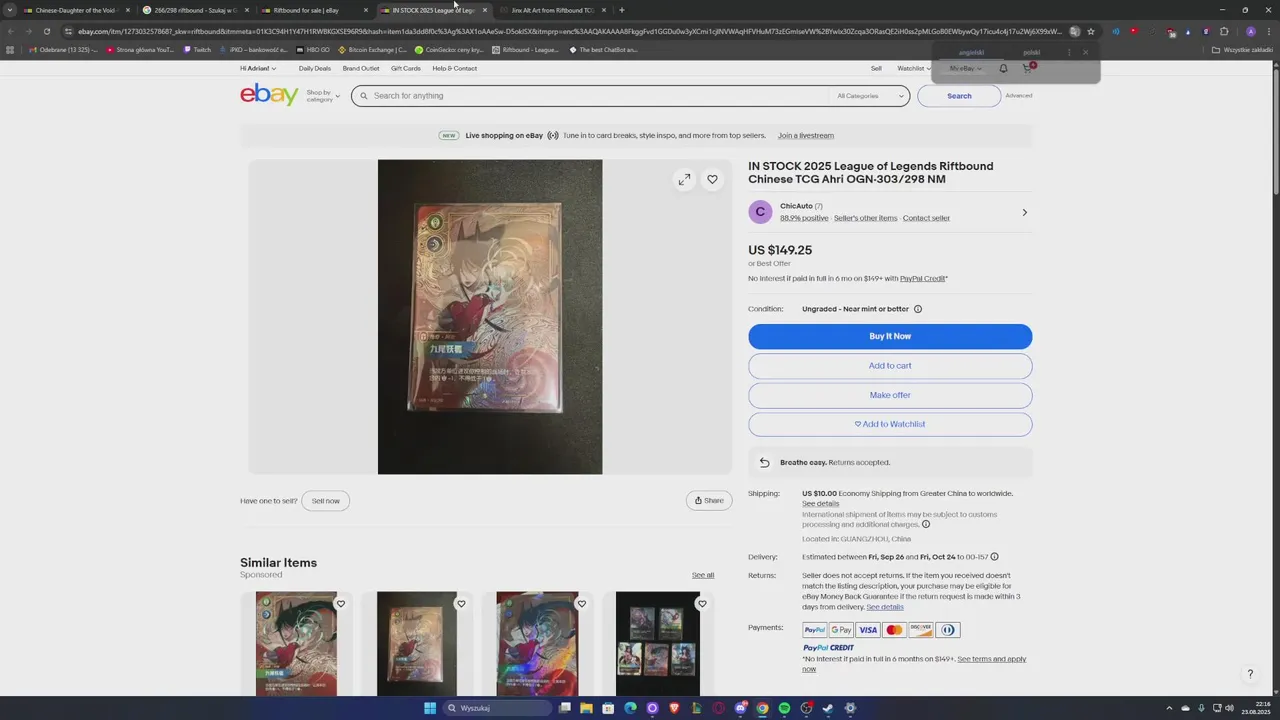This screenshot has height=720, width=1280.
Task: Expand Shop by category menu
Action: tap(323, 96)
